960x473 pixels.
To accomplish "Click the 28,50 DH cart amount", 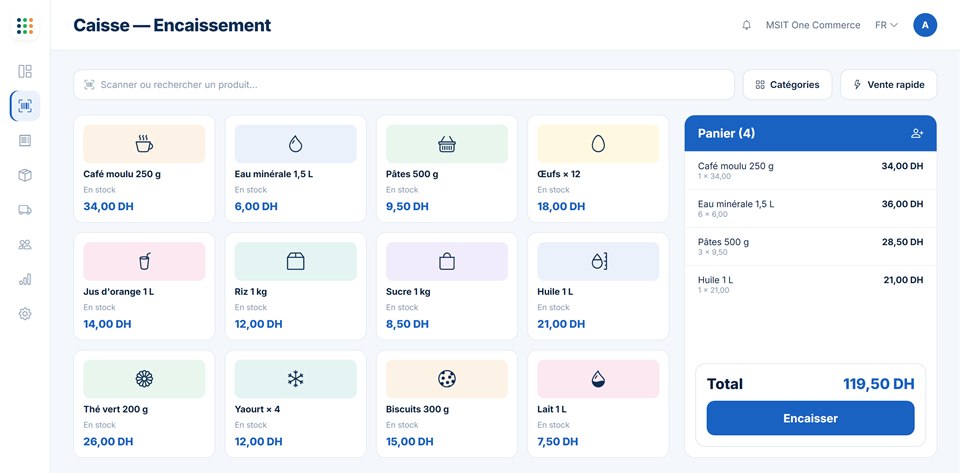I will coord(902,242).
